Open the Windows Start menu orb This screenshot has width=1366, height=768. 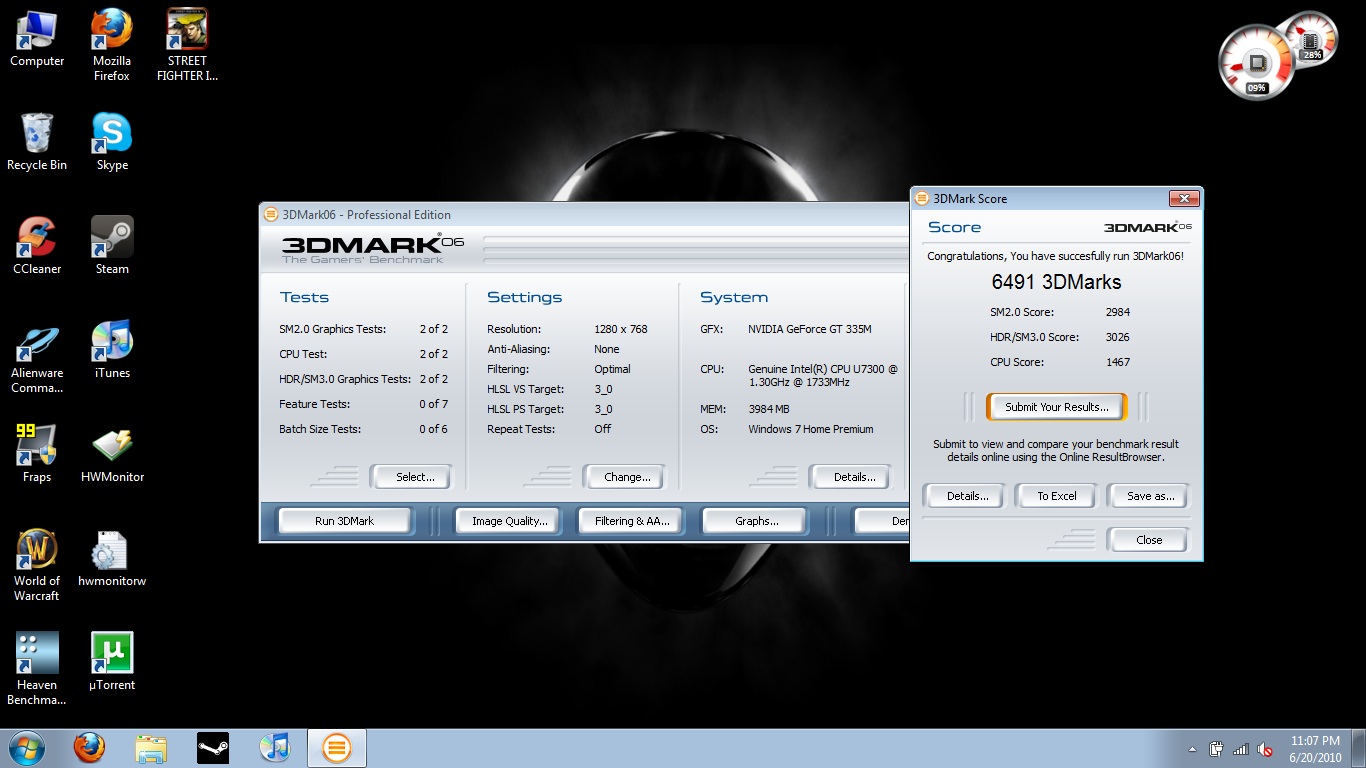pyautogui.click(x=27, y=748)
